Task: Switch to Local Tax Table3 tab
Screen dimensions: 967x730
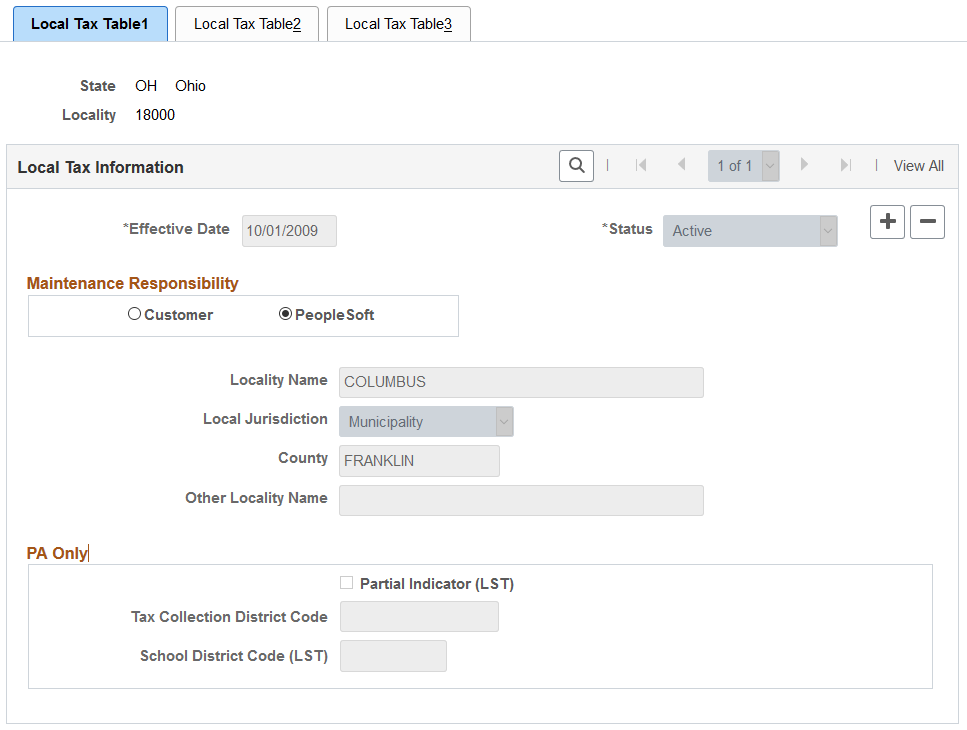Action: click(398, 24)
